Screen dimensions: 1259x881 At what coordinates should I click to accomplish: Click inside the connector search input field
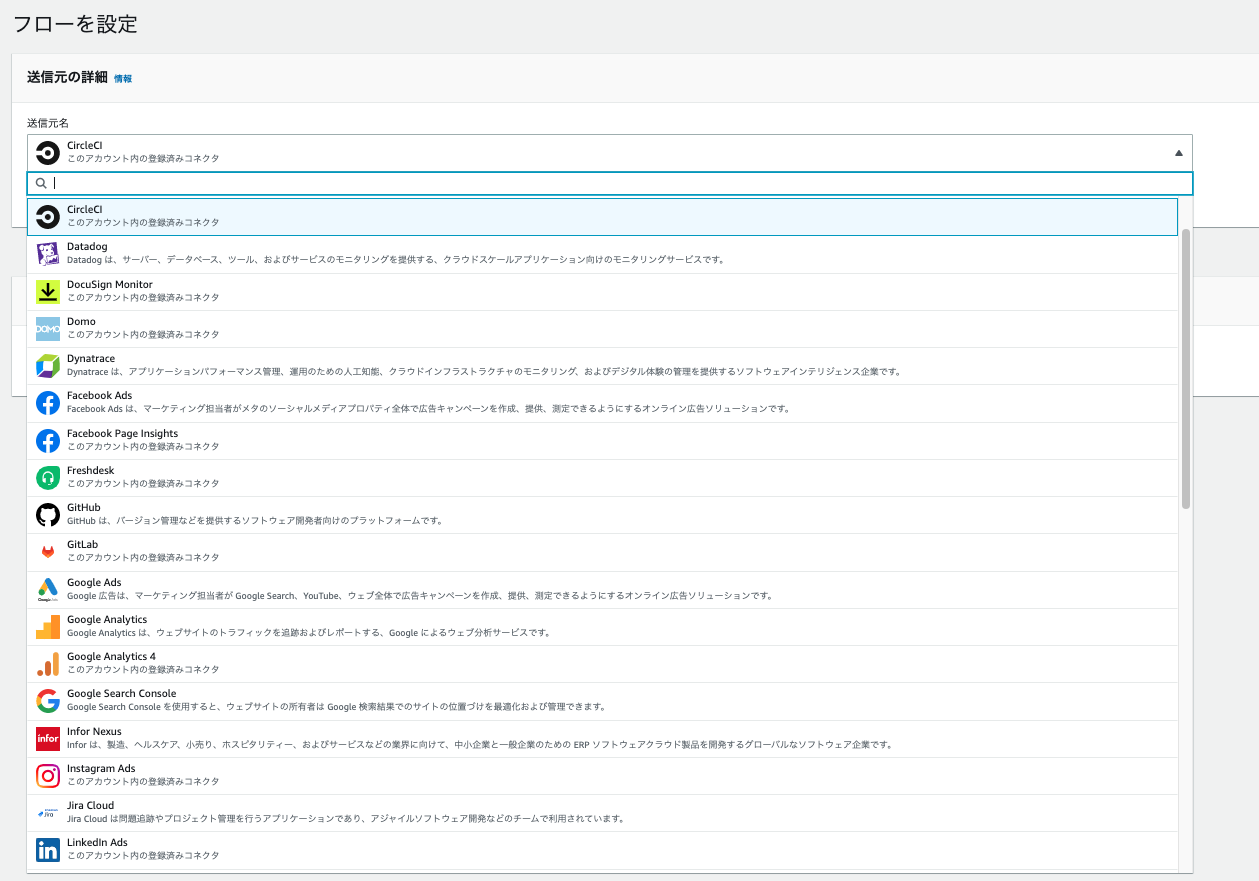(400, 183)
